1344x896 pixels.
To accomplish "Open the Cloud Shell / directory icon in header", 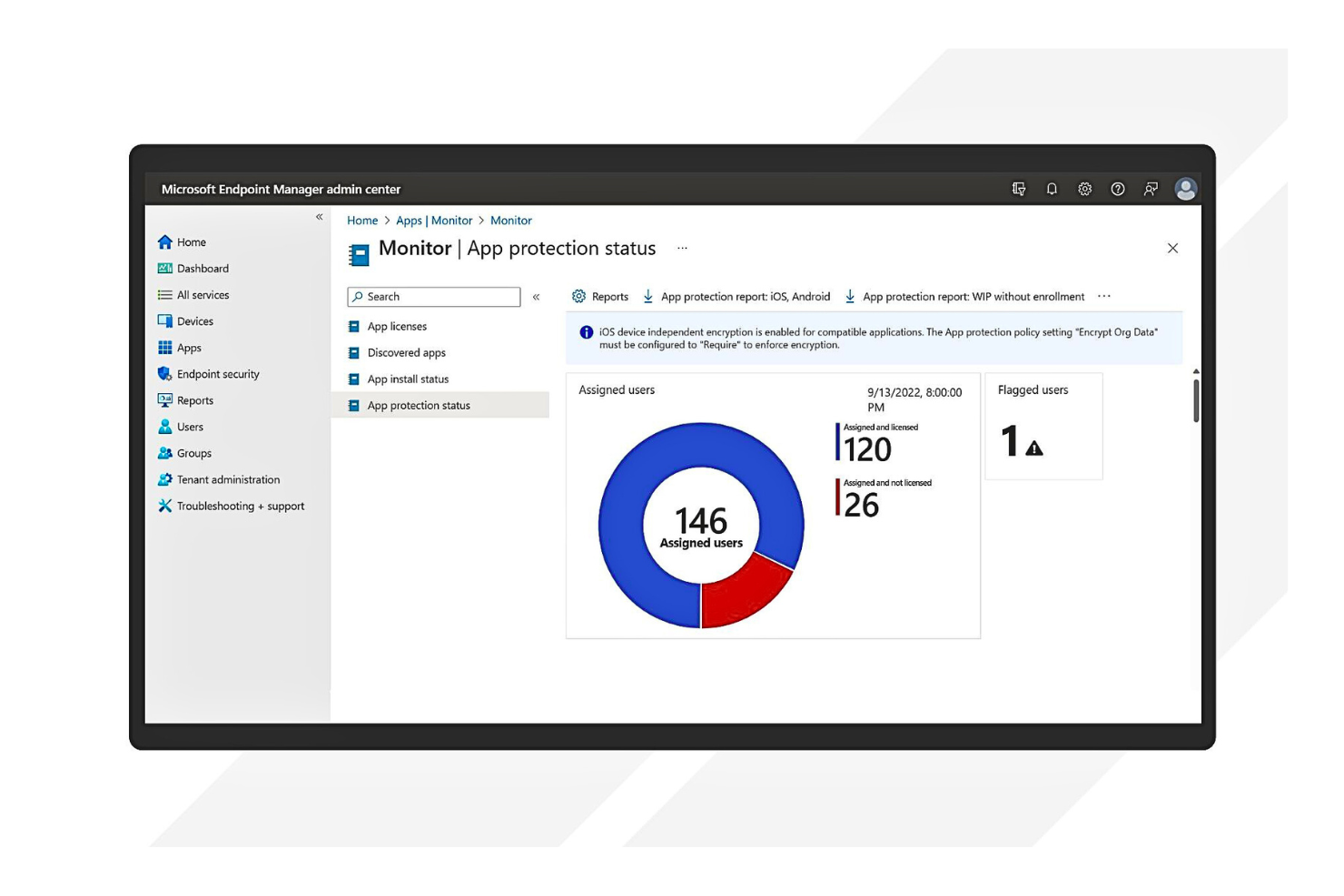I will (1019, 189).
